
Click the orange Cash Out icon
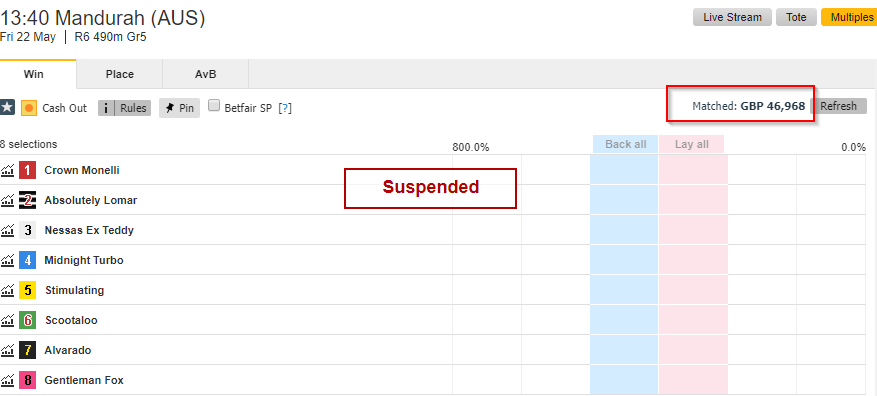[x=29, y=108]
